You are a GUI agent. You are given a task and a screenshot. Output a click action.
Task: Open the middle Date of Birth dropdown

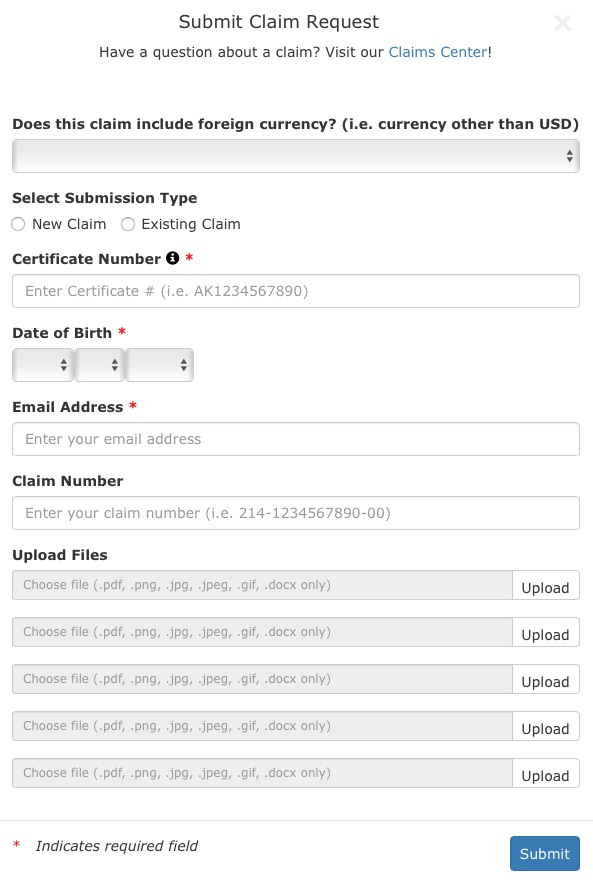coord(99,365)
